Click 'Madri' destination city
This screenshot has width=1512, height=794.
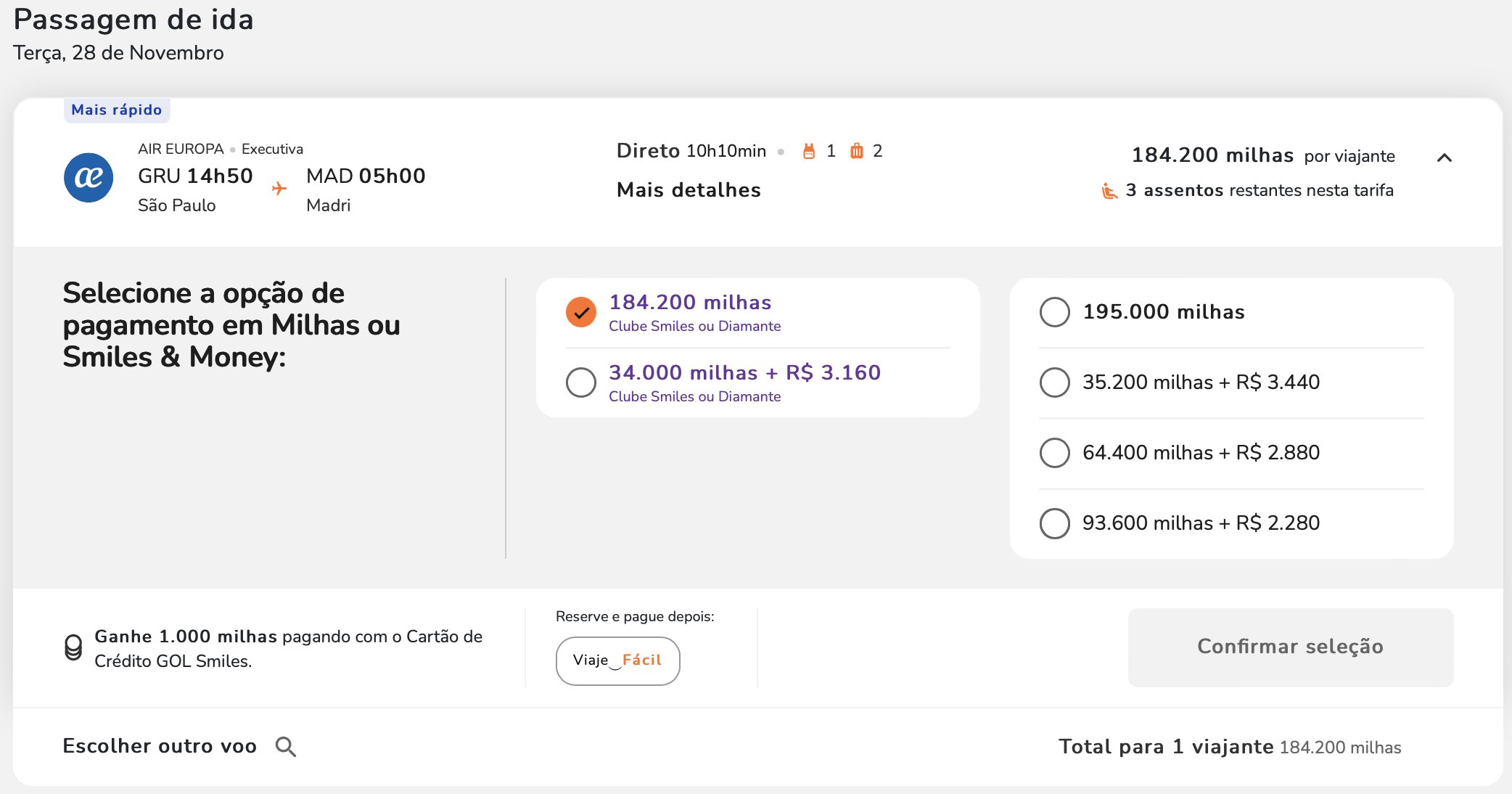(328, 205)
